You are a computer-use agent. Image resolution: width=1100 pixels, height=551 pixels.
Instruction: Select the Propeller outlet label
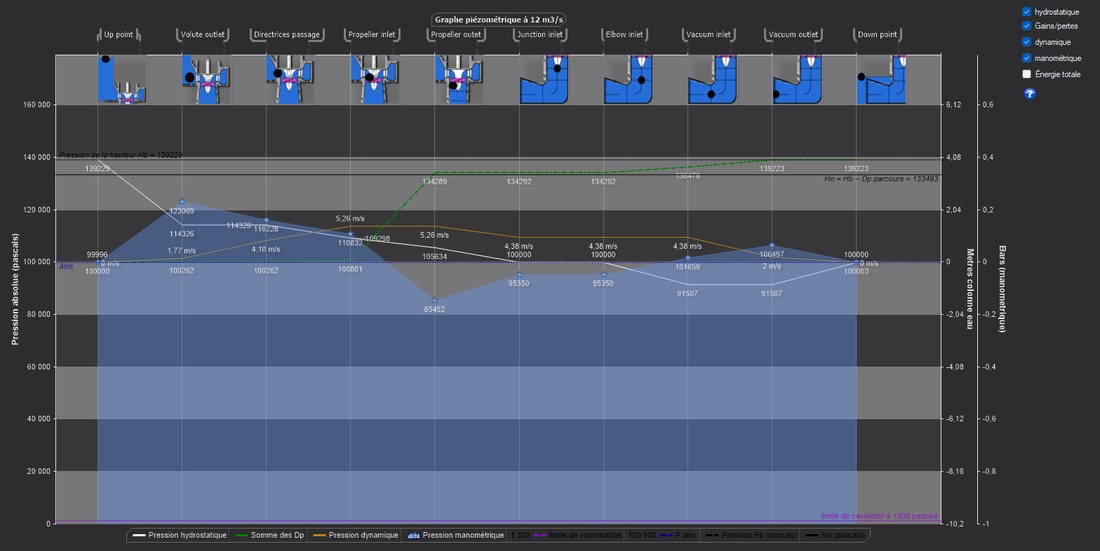tap(456, 34)
